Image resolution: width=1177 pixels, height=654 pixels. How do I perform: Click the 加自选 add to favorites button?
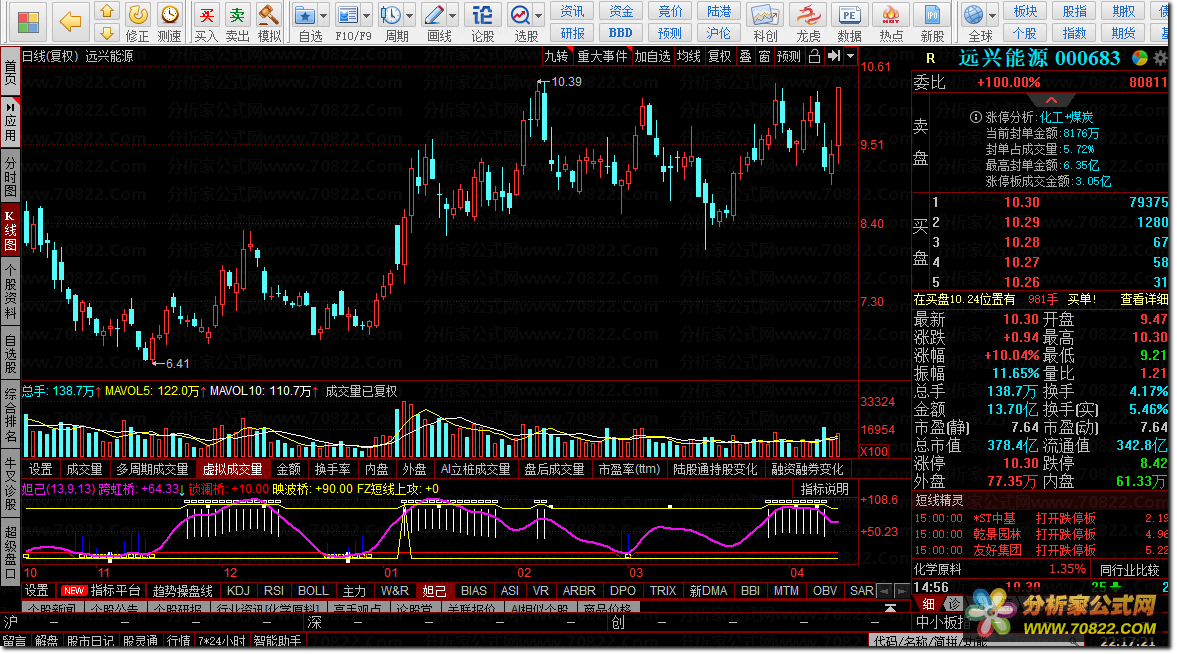coord(652,56)
